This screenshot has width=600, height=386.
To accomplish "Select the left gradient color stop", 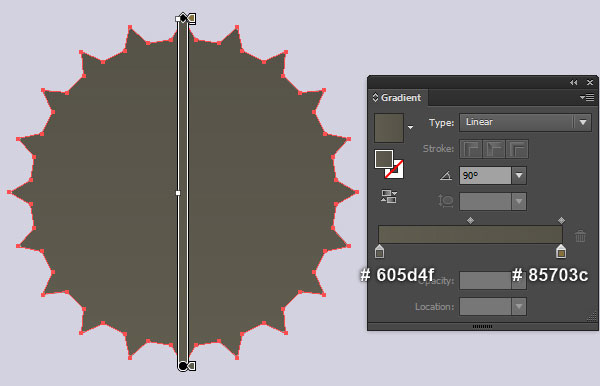I will tap(379, 251).
